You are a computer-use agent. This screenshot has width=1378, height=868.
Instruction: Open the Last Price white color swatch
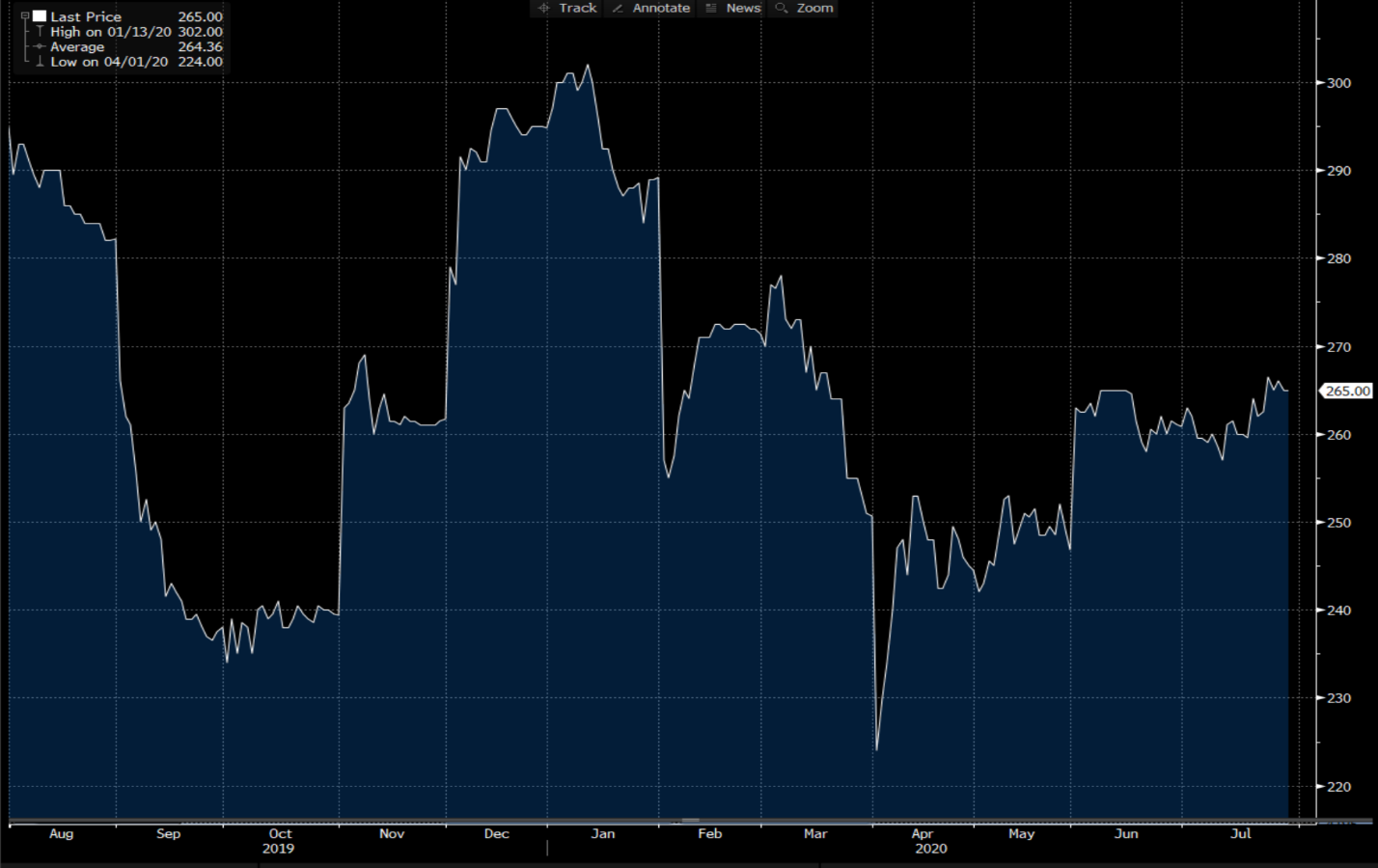point(40,16)
